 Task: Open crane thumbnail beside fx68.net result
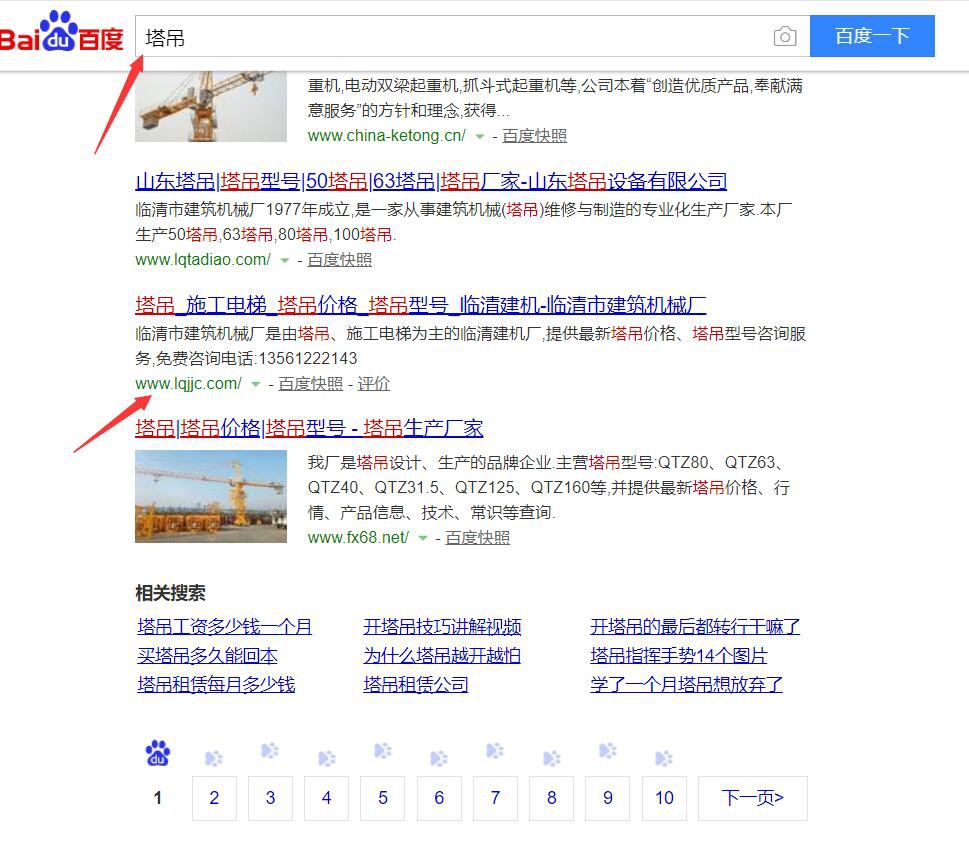pos(211,497)
